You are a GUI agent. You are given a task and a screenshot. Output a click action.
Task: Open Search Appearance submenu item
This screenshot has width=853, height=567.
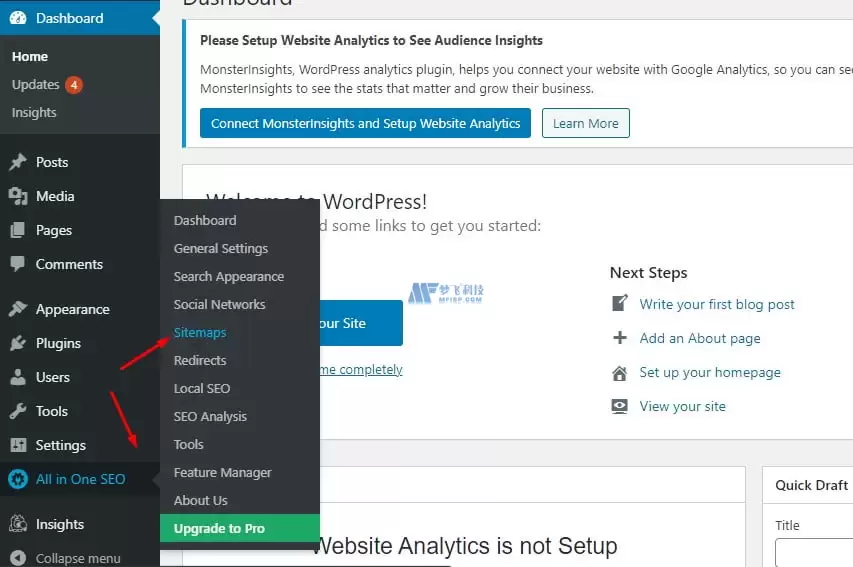click(228, 276)
